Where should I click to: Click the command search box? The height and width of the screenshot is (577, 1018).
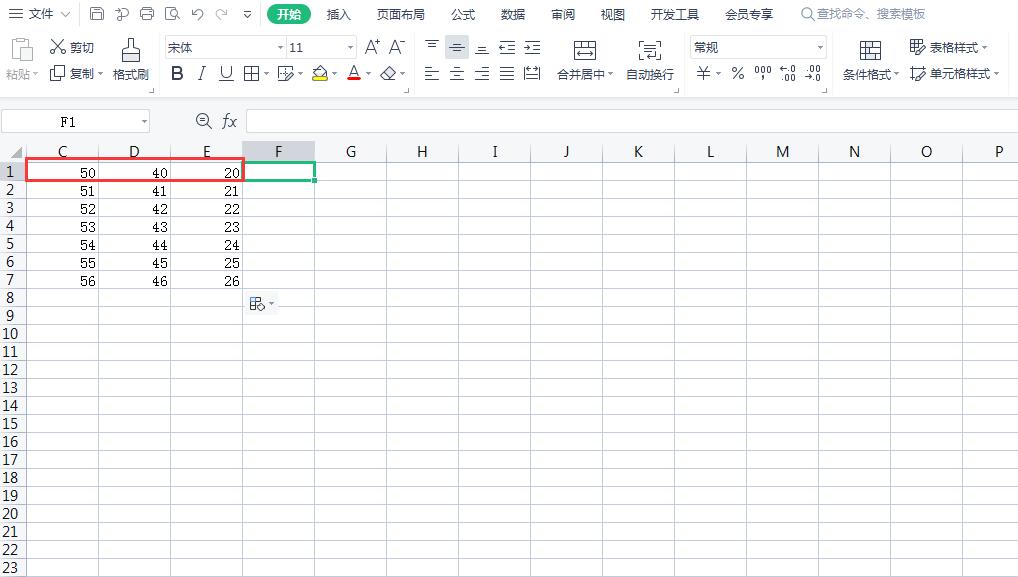pyautogui.click(x=863, y=14)
